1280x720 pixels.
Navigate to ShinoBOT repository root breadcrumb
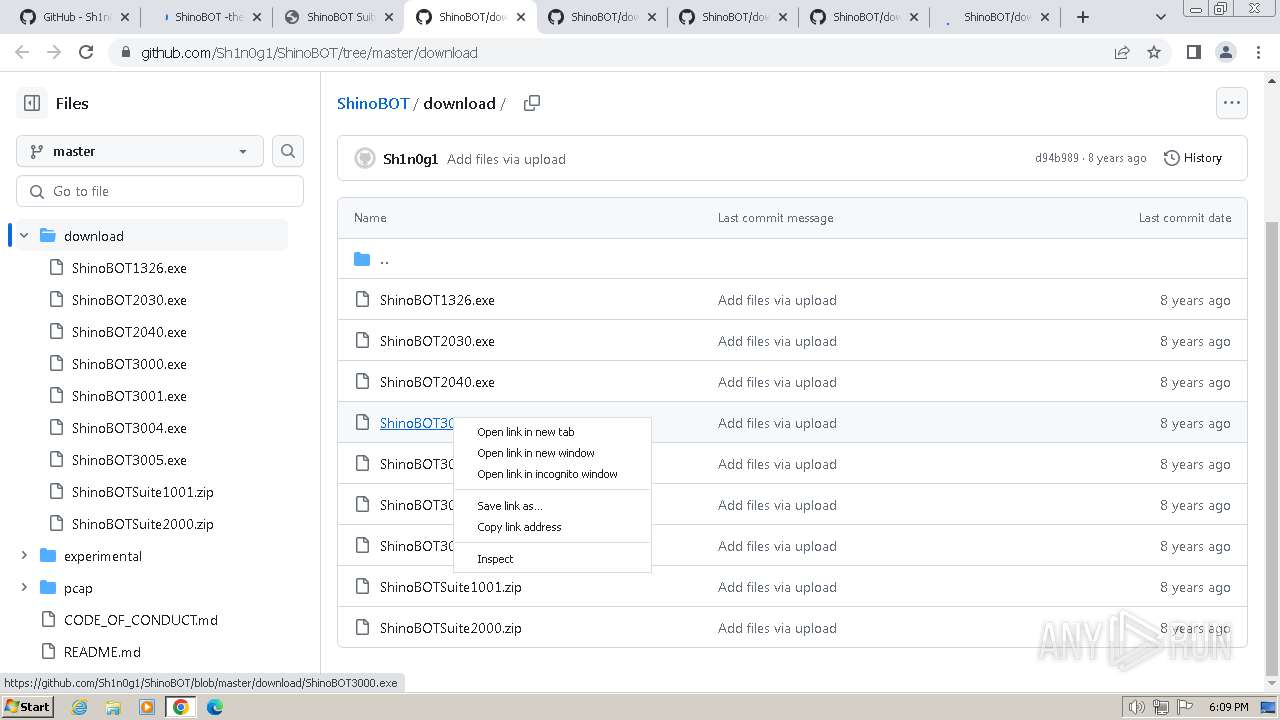373,103
